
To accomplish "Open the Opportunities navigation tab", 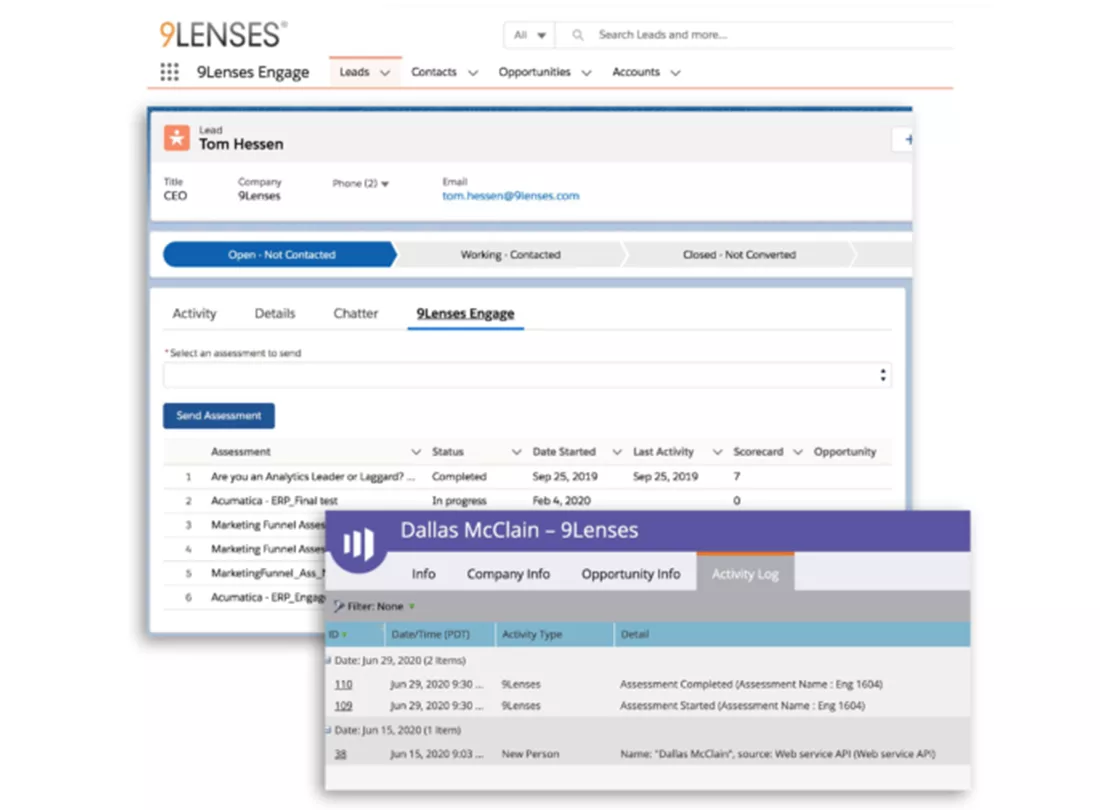I will click(535, 72).
